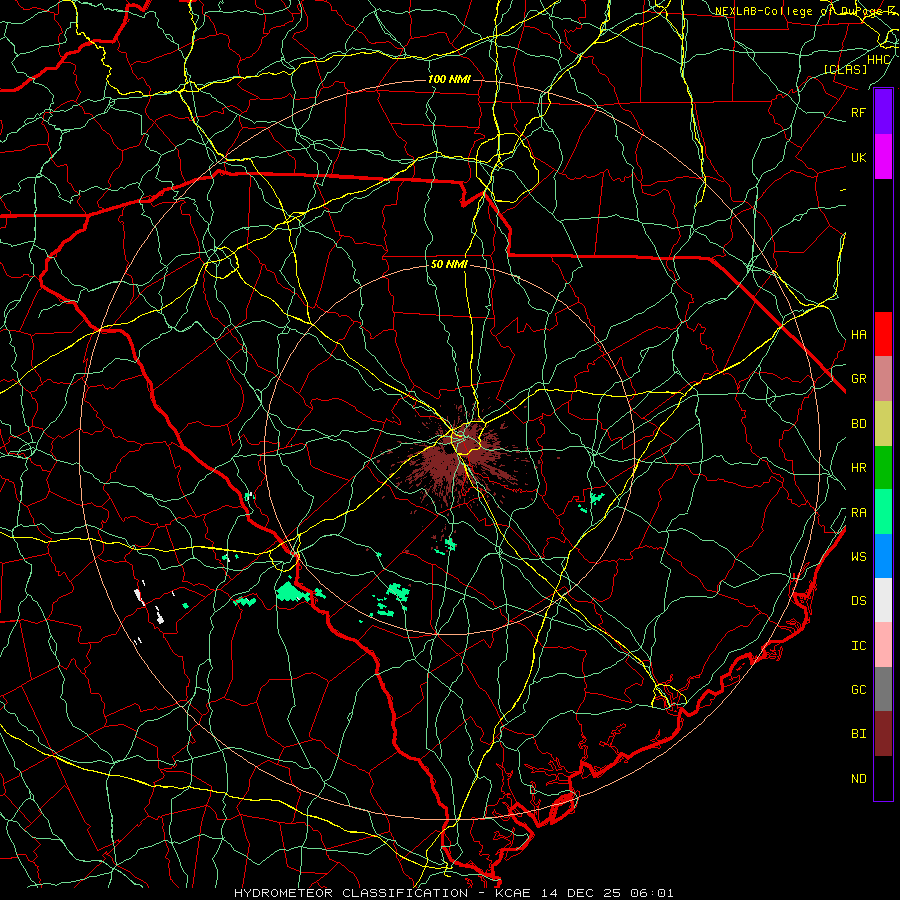900x900 pixels.
Task: Select the yellow BD legend swatch
Action: (883, 424)
